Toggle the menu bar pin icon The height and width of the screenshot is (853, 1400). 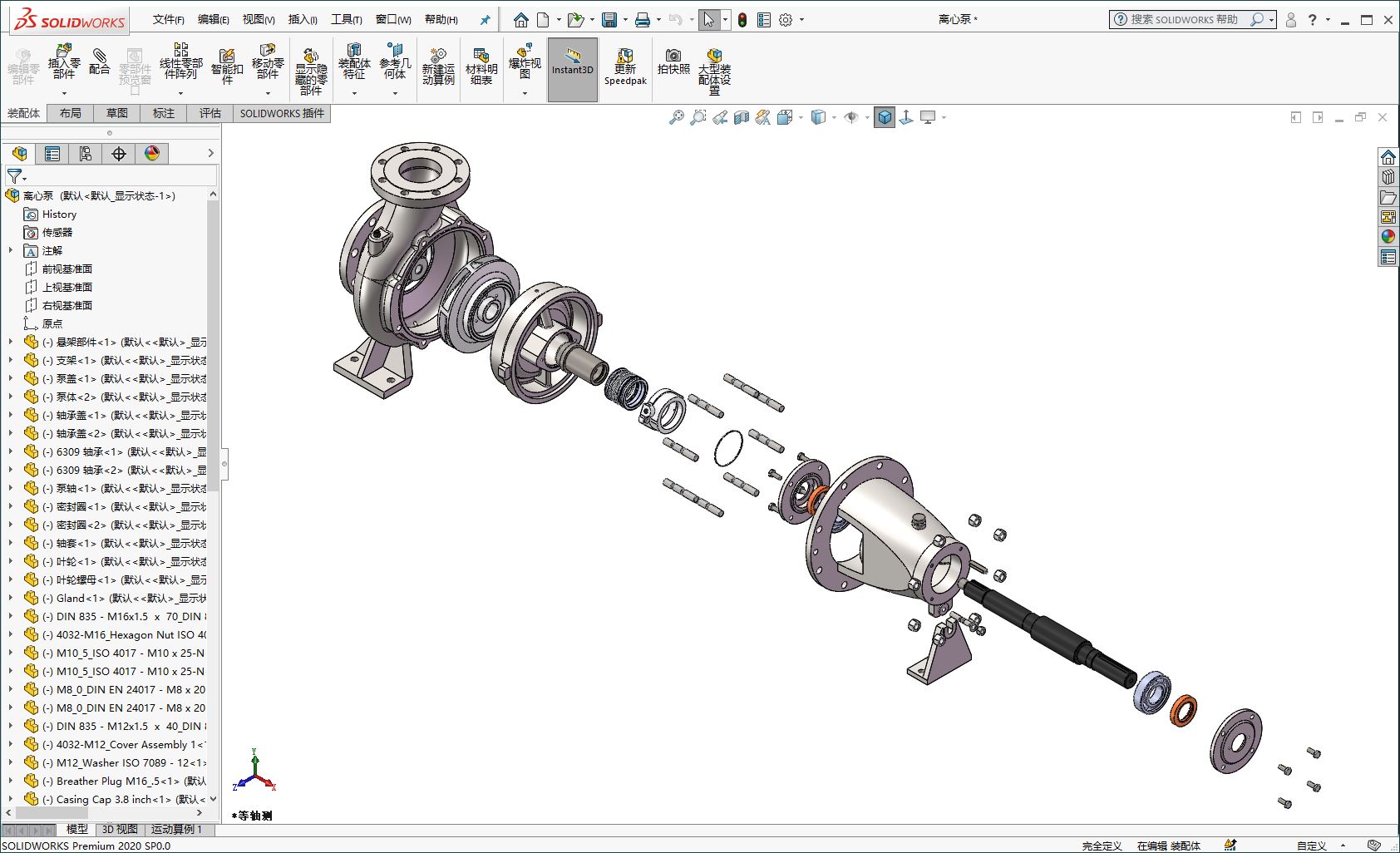486,19
